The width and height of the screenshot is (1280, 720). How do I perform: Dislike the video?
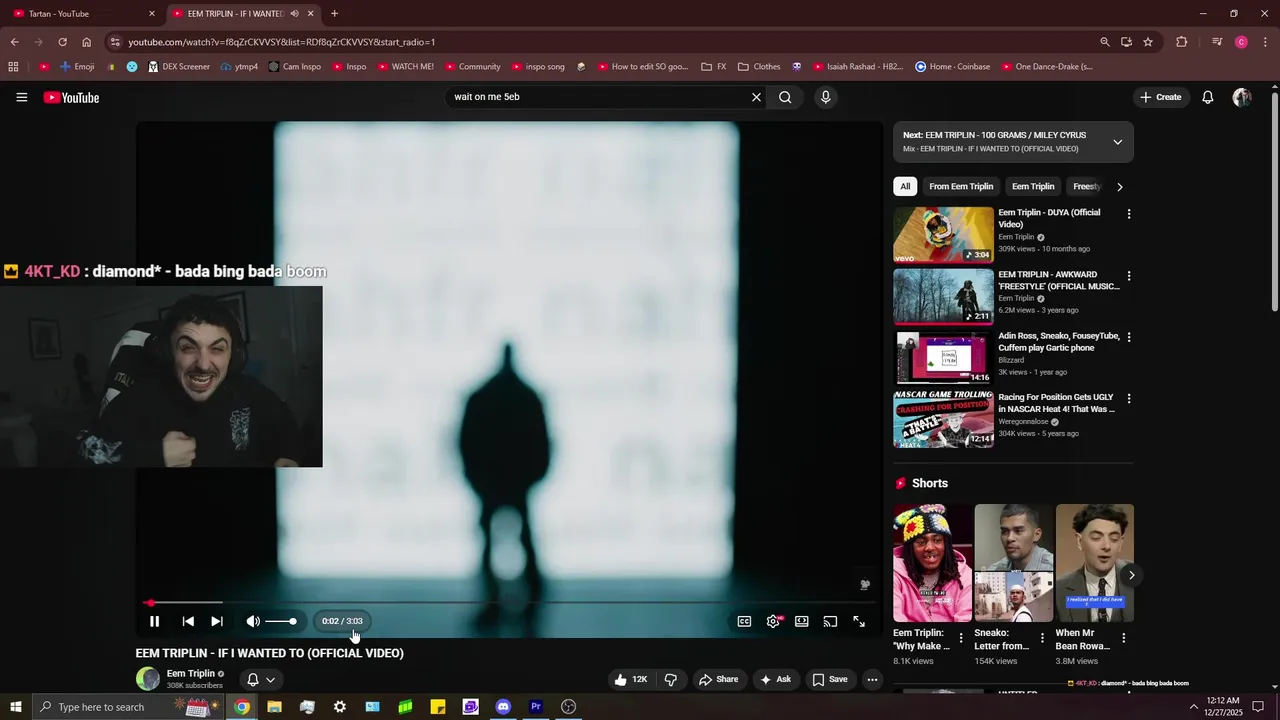[x=671, y=679]
